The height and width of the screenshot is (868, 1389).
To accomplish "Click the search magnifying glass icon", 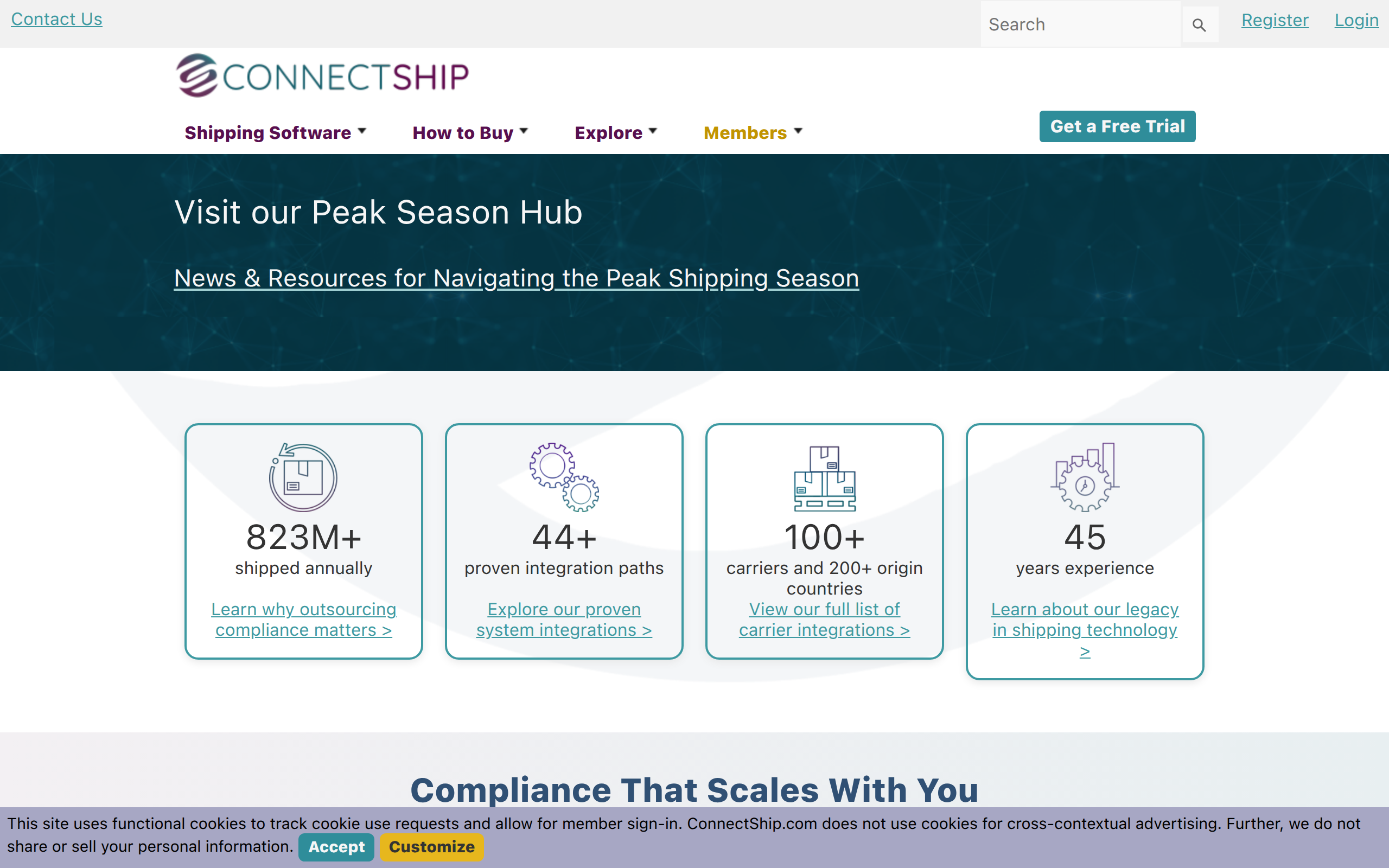I will pos(1200,25).
